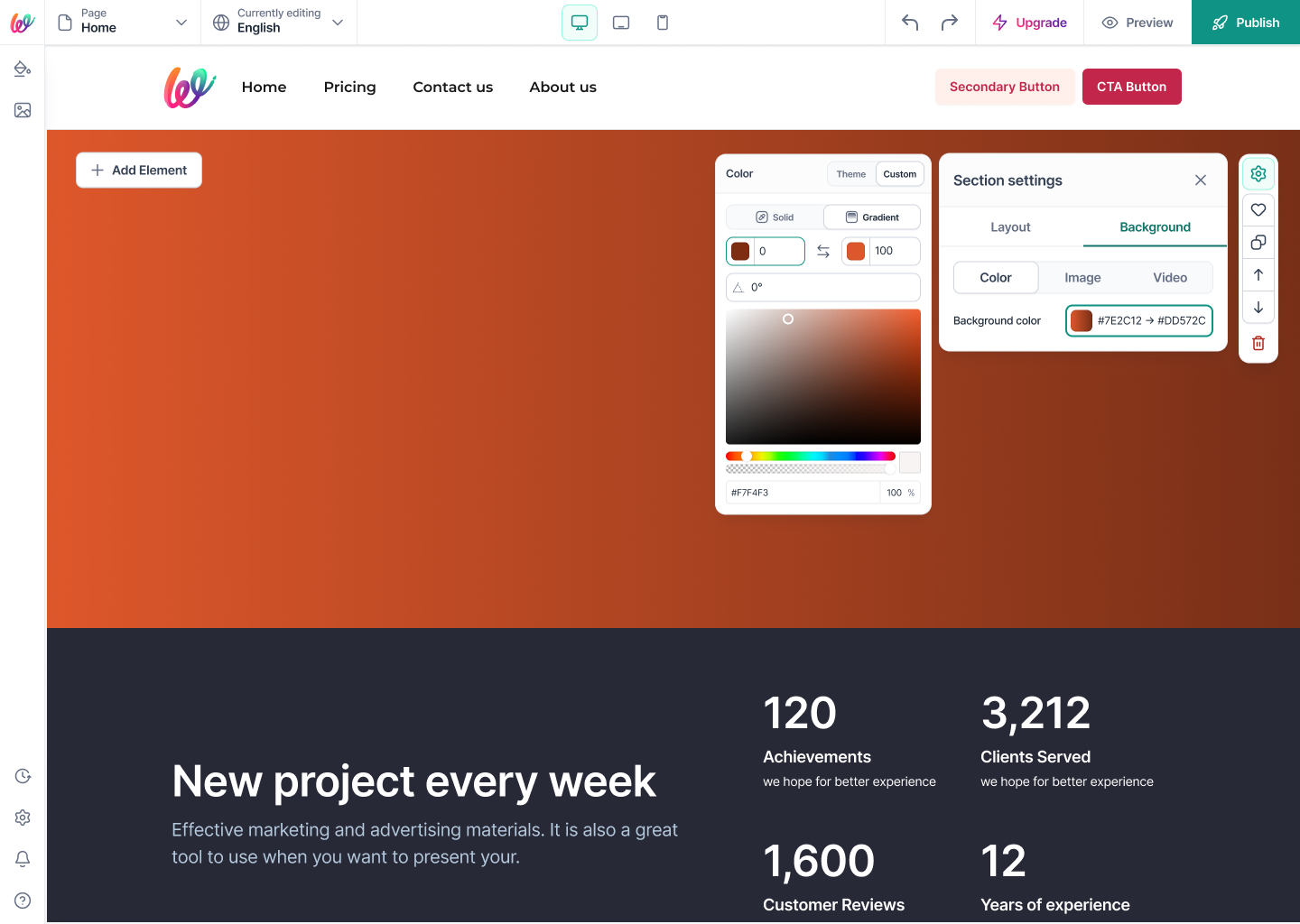Click the gradient angle field
Screen dimensions: 1300x924
(x=823, y=287)
